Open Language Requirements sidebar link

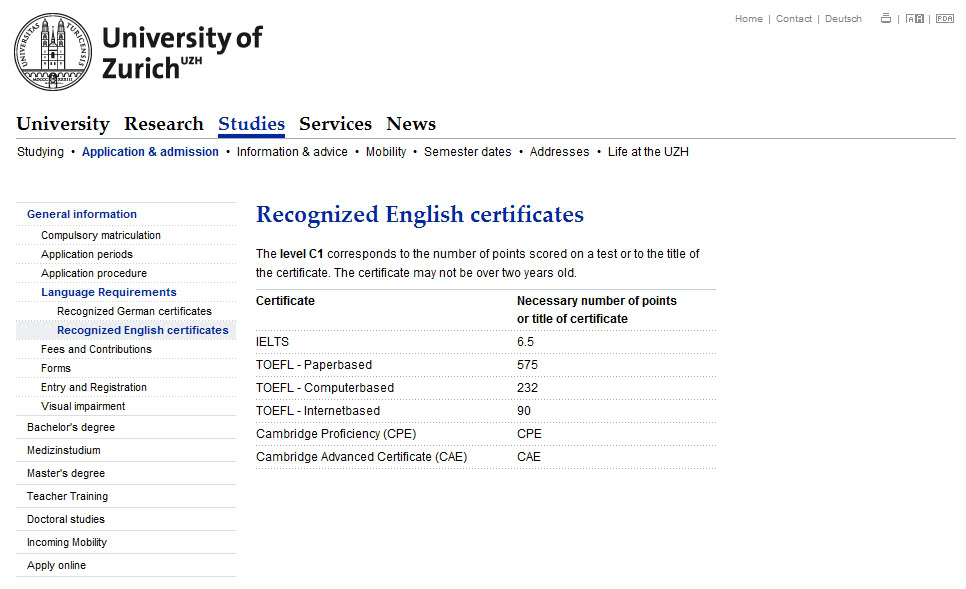(109, 292)
